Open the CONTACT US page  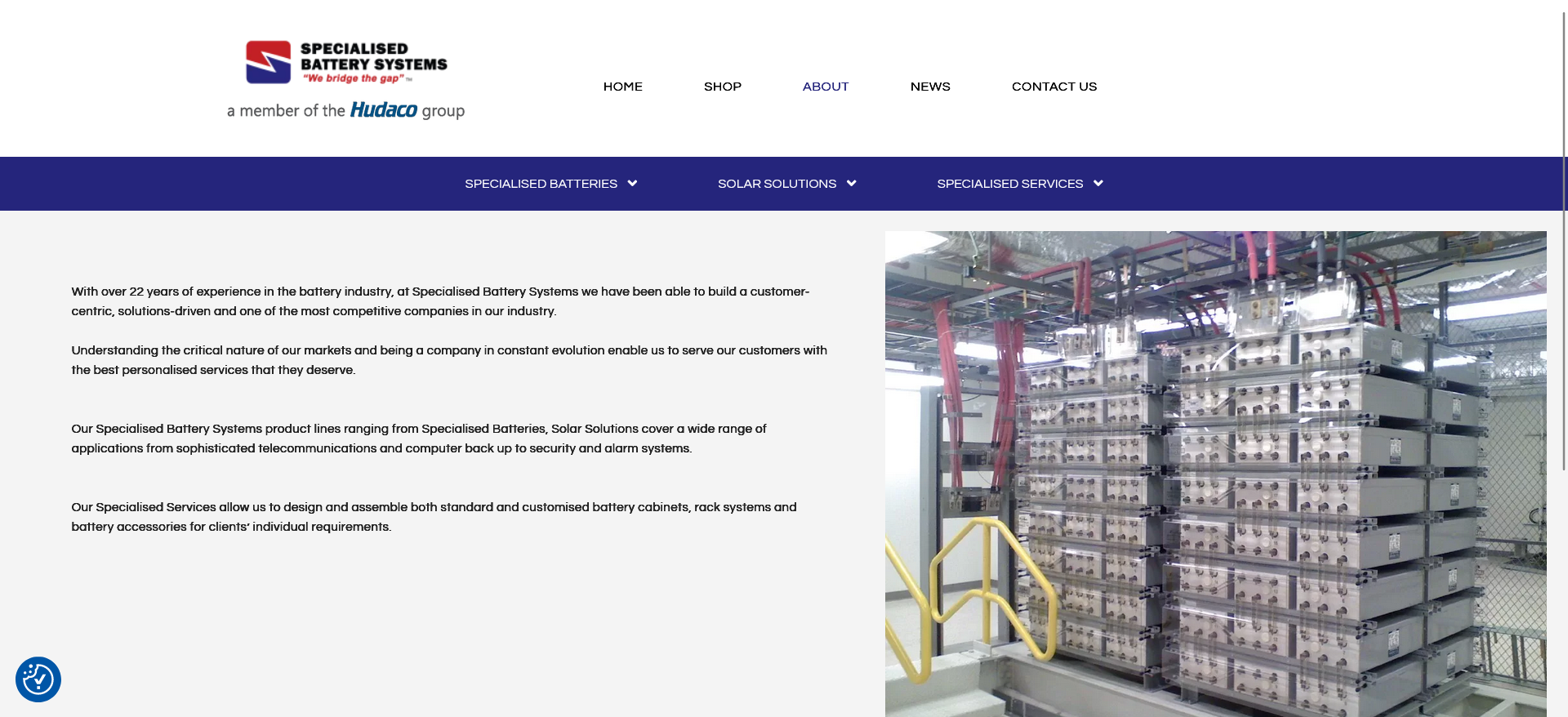(1053, 87)
